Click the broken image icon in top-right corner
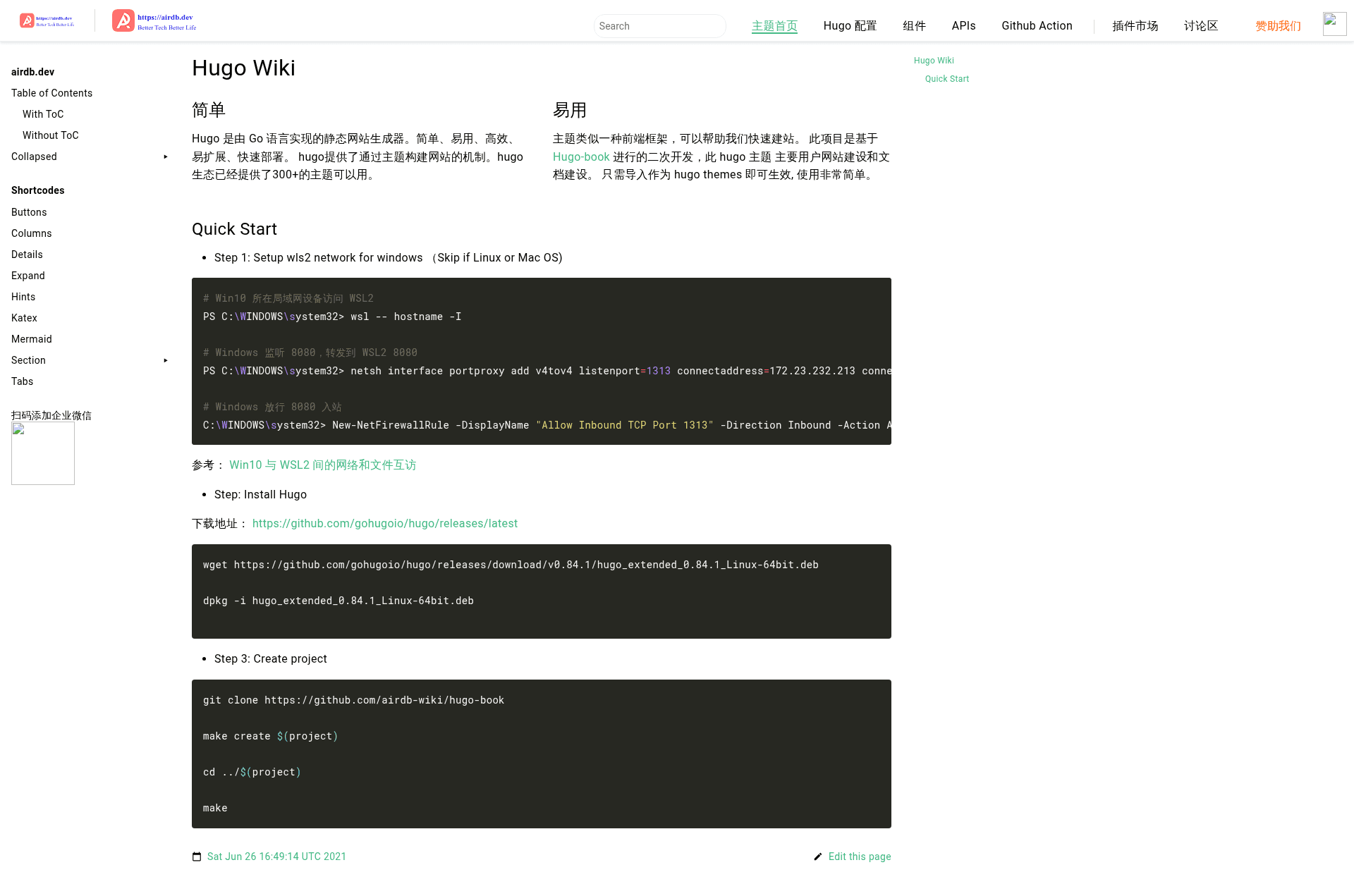Screen dimensions: 1354x896 [1334, 24]
